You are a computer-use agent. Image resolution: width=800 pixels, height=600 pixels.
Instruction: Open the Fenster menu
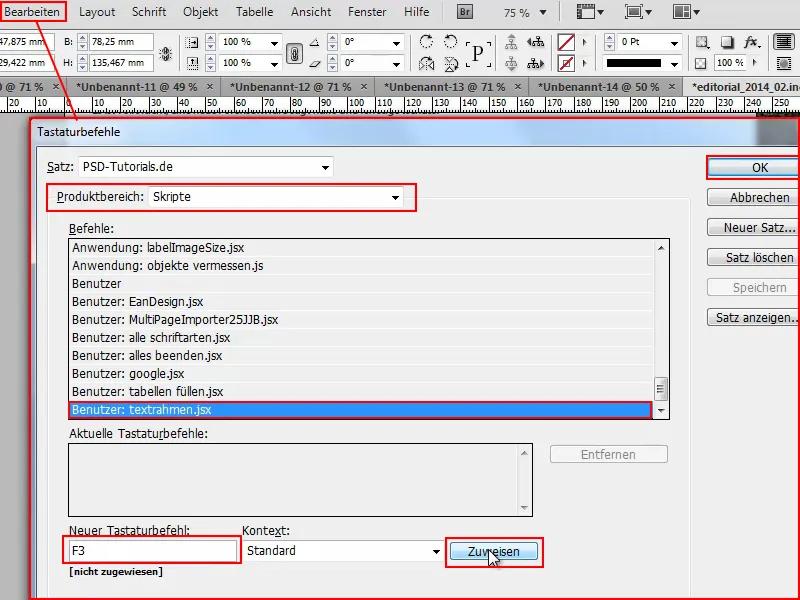point(367,11)
